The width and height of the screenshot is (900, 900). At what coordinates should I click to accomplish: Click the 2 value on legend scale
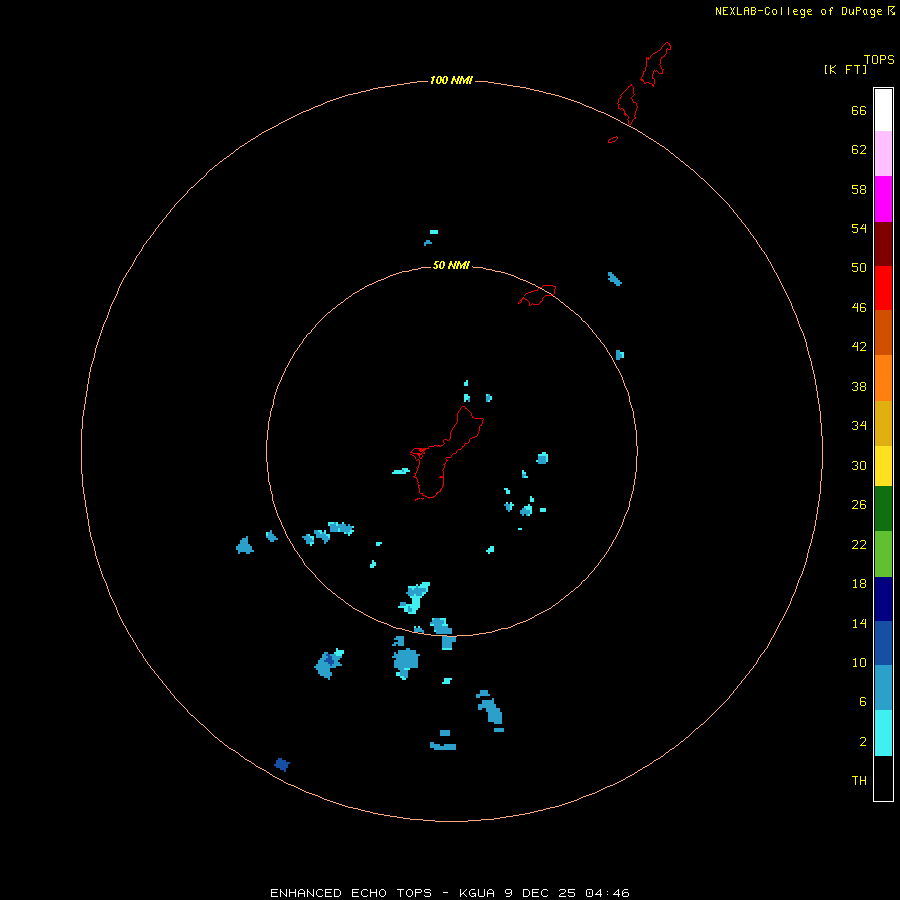[863, 742]
